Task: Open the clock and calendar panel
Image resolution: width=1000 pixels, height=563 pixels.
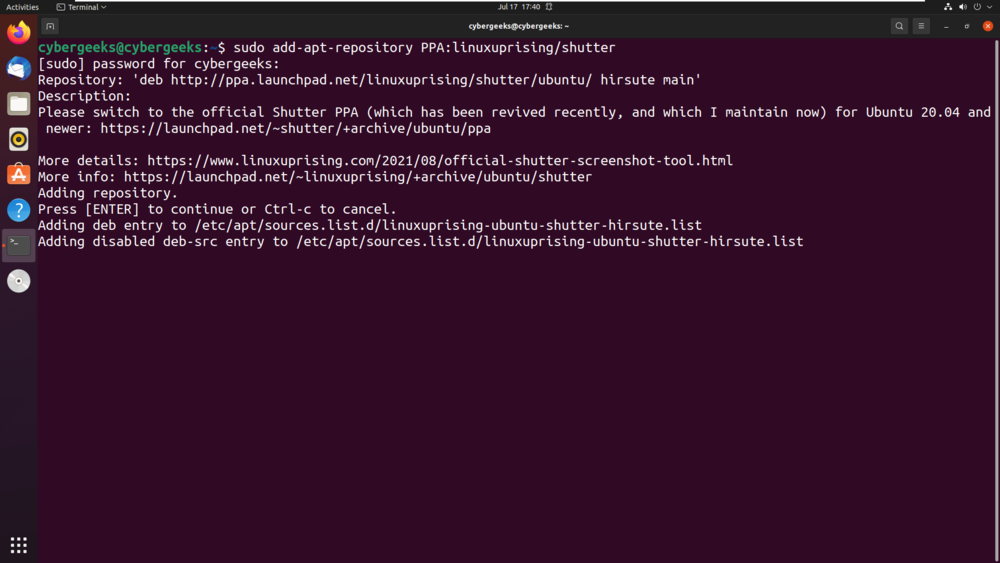Action: [x=519, y=7]
